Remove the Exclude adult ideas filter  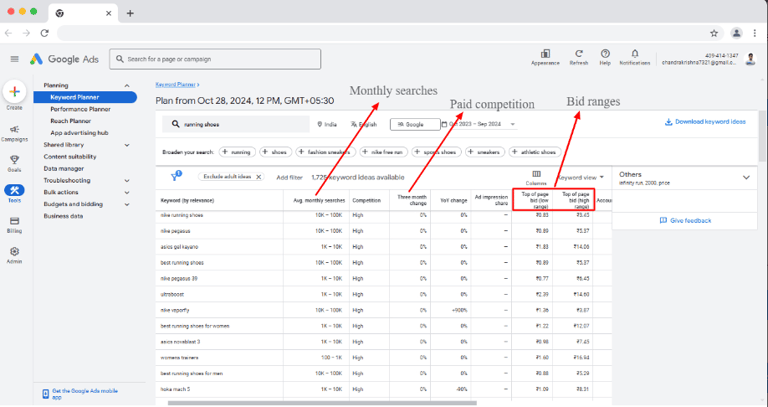coord(257,176)
